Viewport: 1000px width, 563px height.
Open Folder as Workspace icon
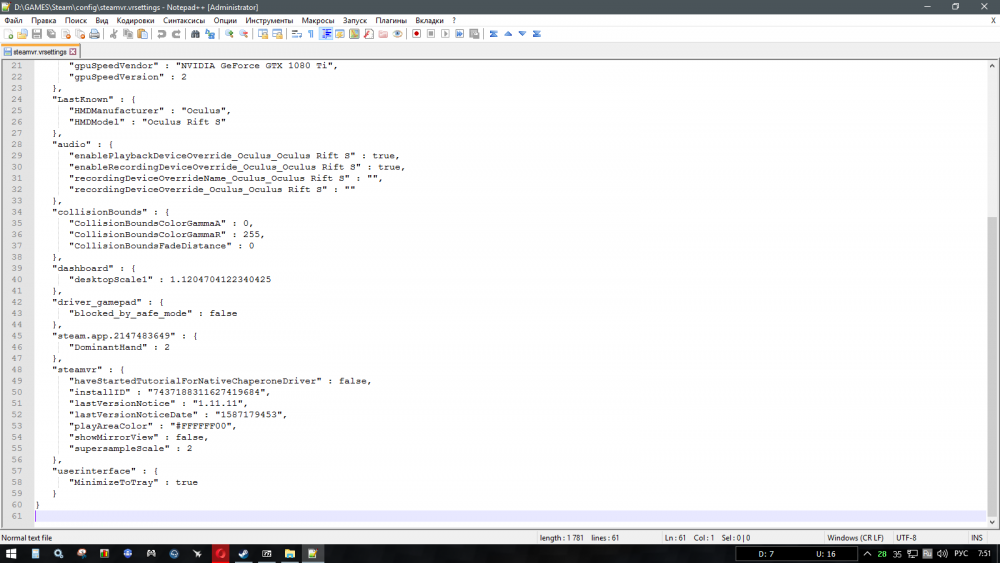[383, 34]
